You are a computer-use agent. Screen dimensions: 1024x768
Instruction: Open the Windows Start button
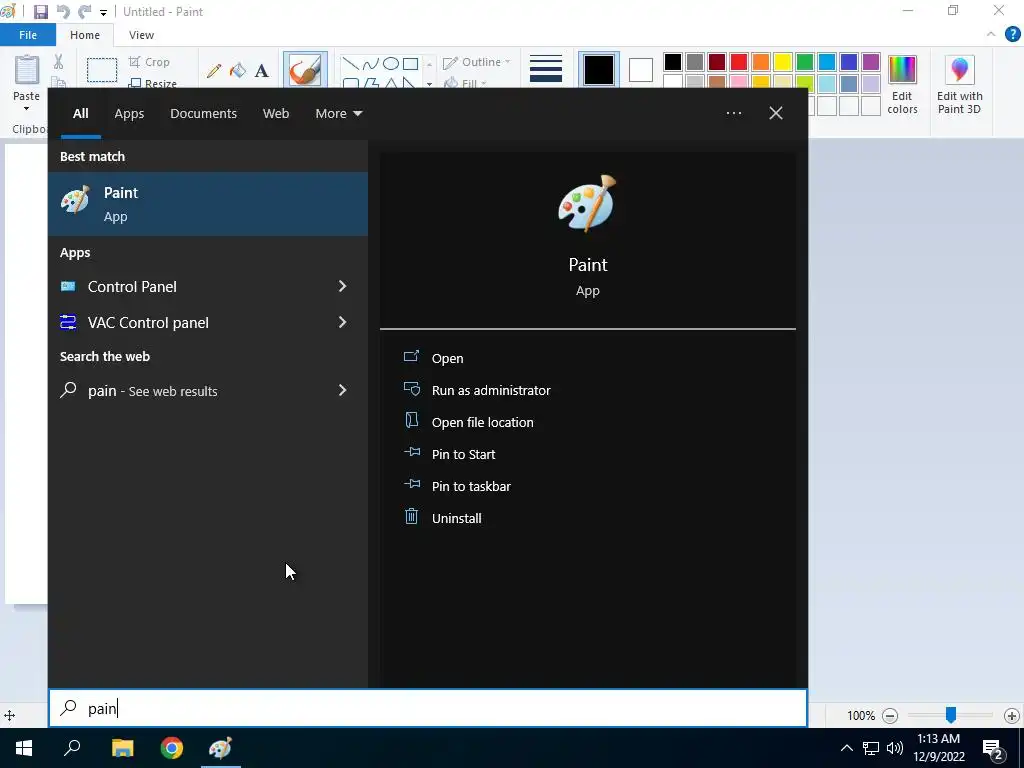click(x=24, y=748)
